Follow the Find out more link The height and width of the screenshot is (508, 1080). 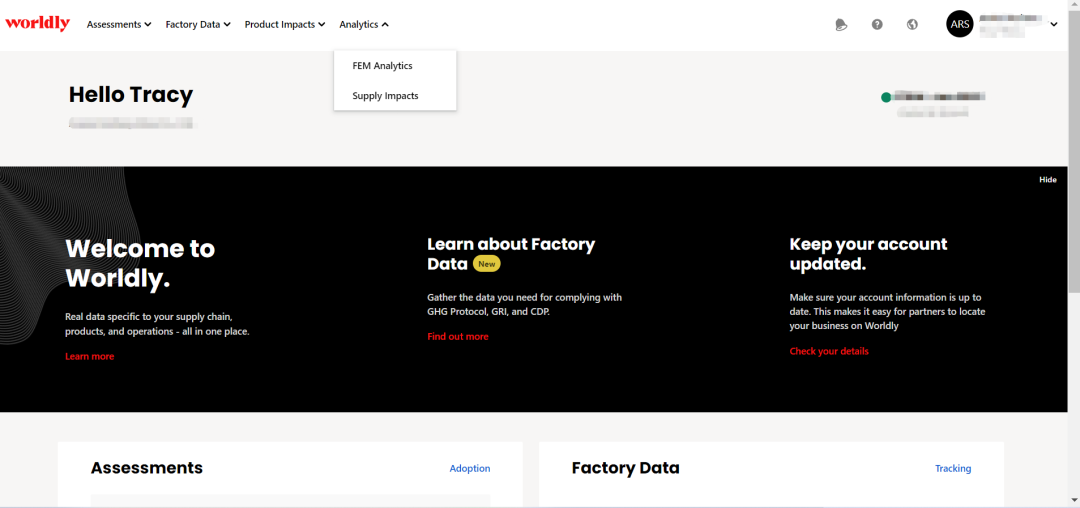[x=457, y=337]
